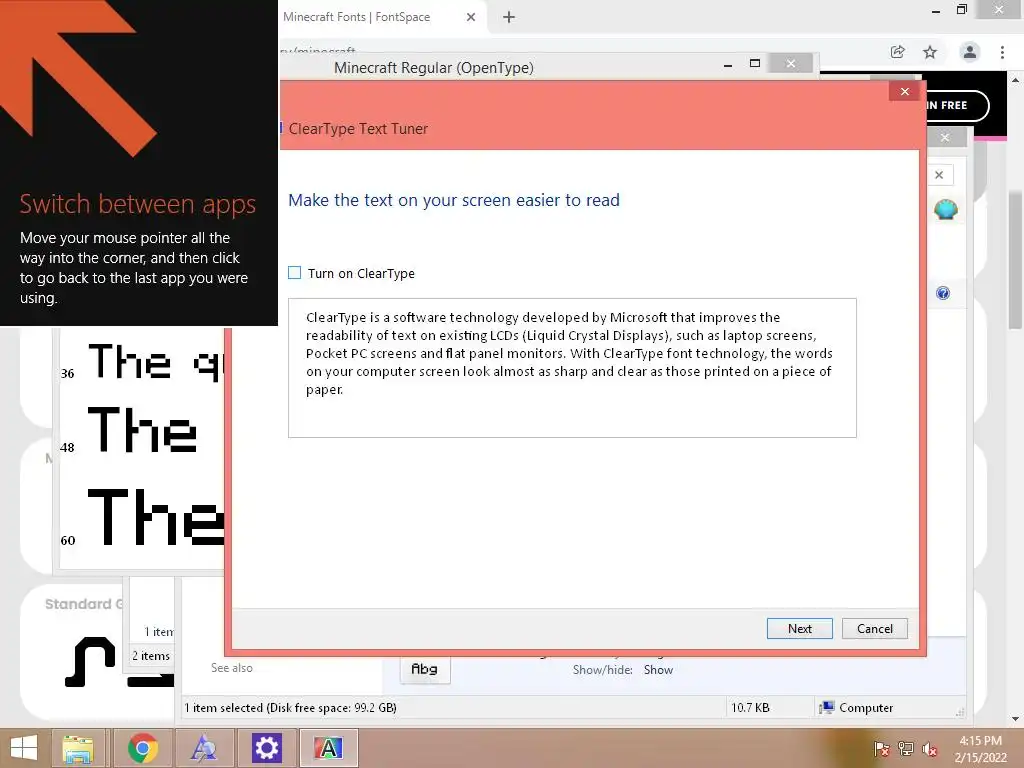Click the muted volume tray icon

coord(930,749)
